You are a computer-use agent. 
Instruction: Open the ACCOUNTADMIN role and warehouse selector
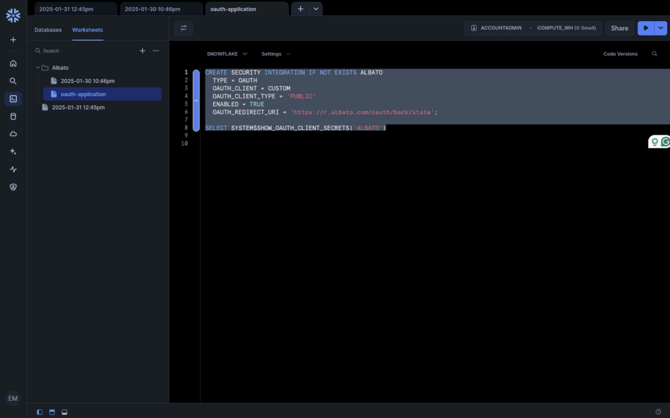(533, 28)
